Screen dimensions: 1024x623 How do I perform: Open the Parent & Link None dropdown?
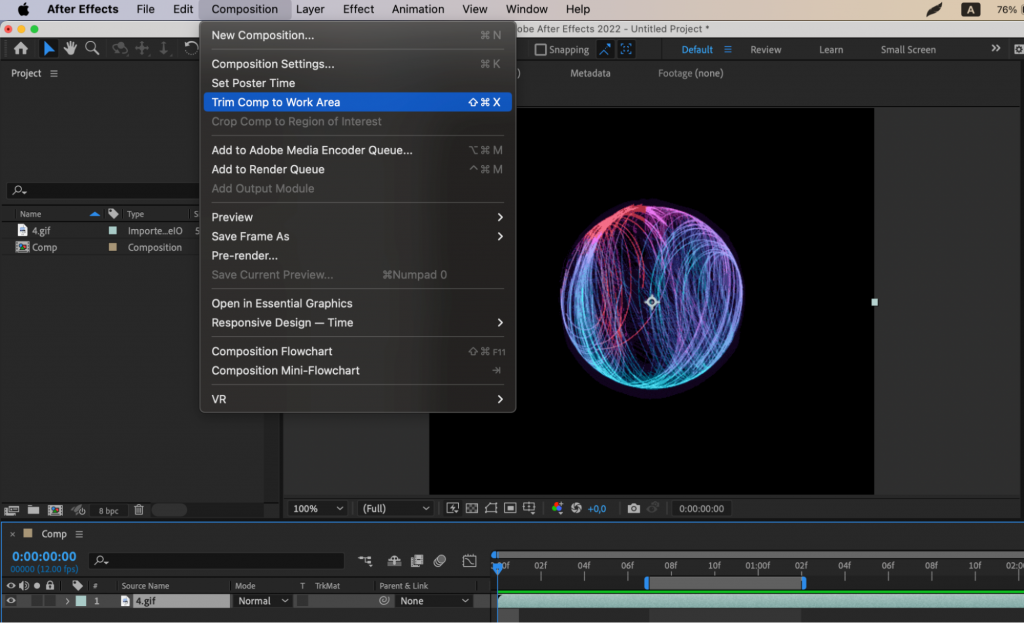pyautogui.click(x=433, y=600)
